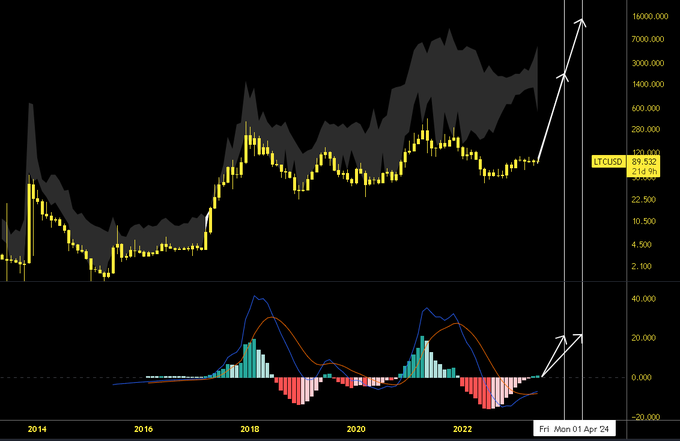Click the 3000.000 price axis label

pyautogui.click(x=648, y=63)
